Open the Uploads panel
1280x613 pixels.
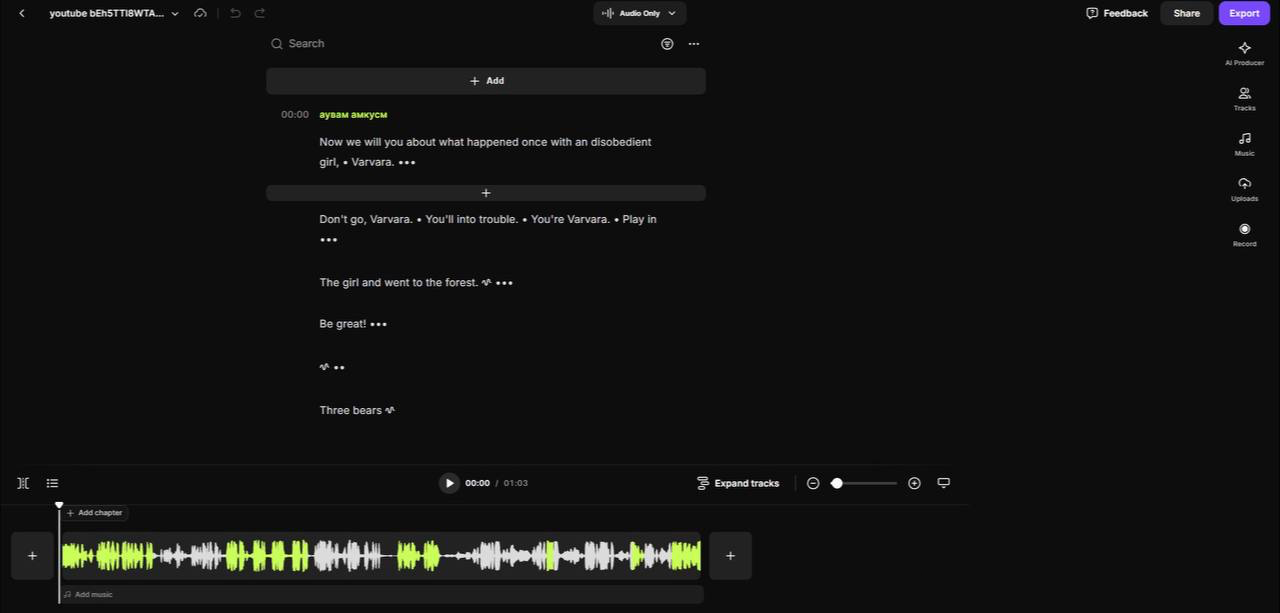[1244, 189]
